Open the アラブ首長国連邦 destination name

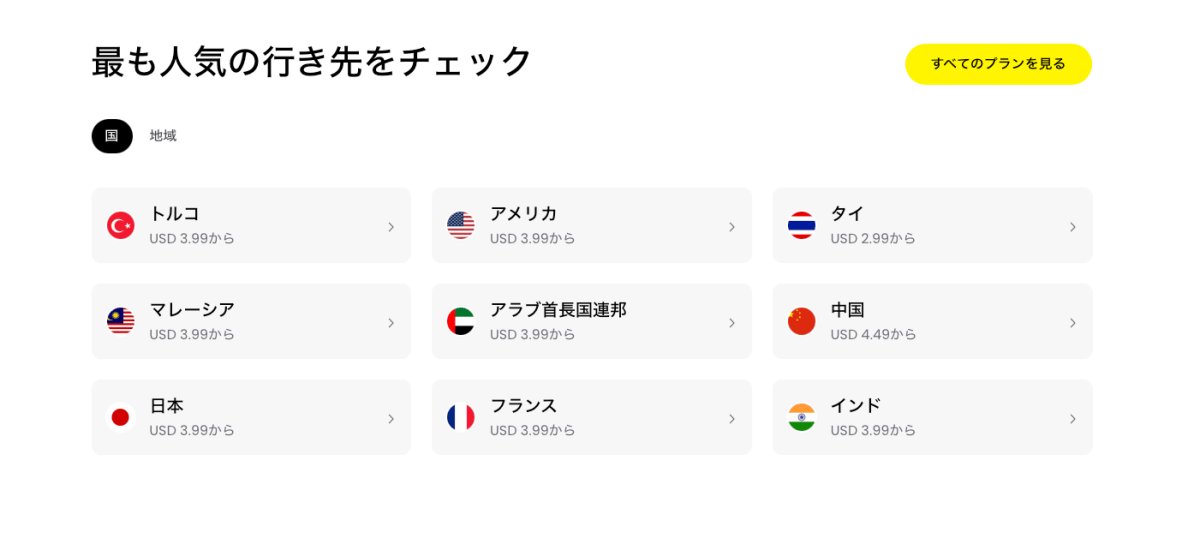tap(558, 310)
